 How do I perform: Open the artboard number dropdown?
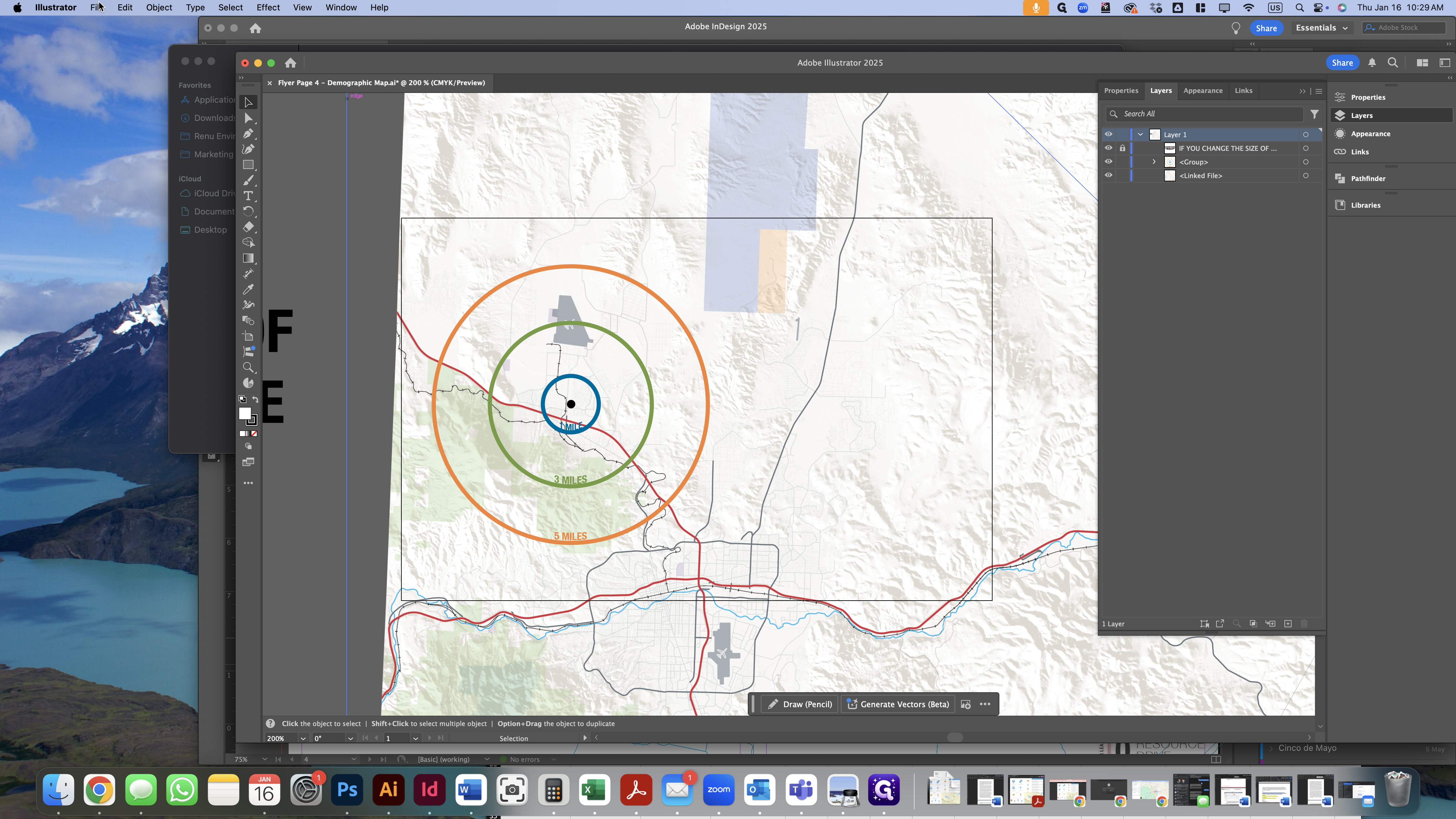coord(415,738)
